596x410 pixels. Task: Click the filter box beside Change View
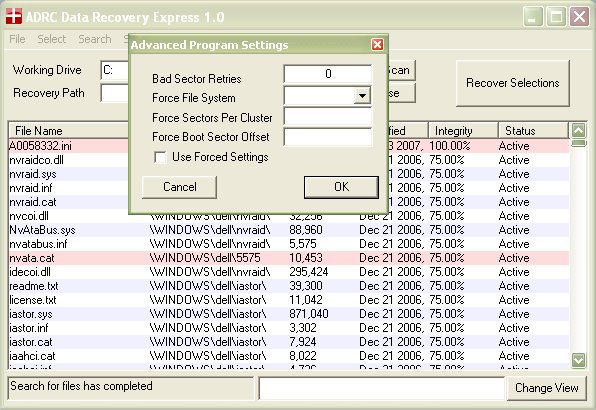381,388
